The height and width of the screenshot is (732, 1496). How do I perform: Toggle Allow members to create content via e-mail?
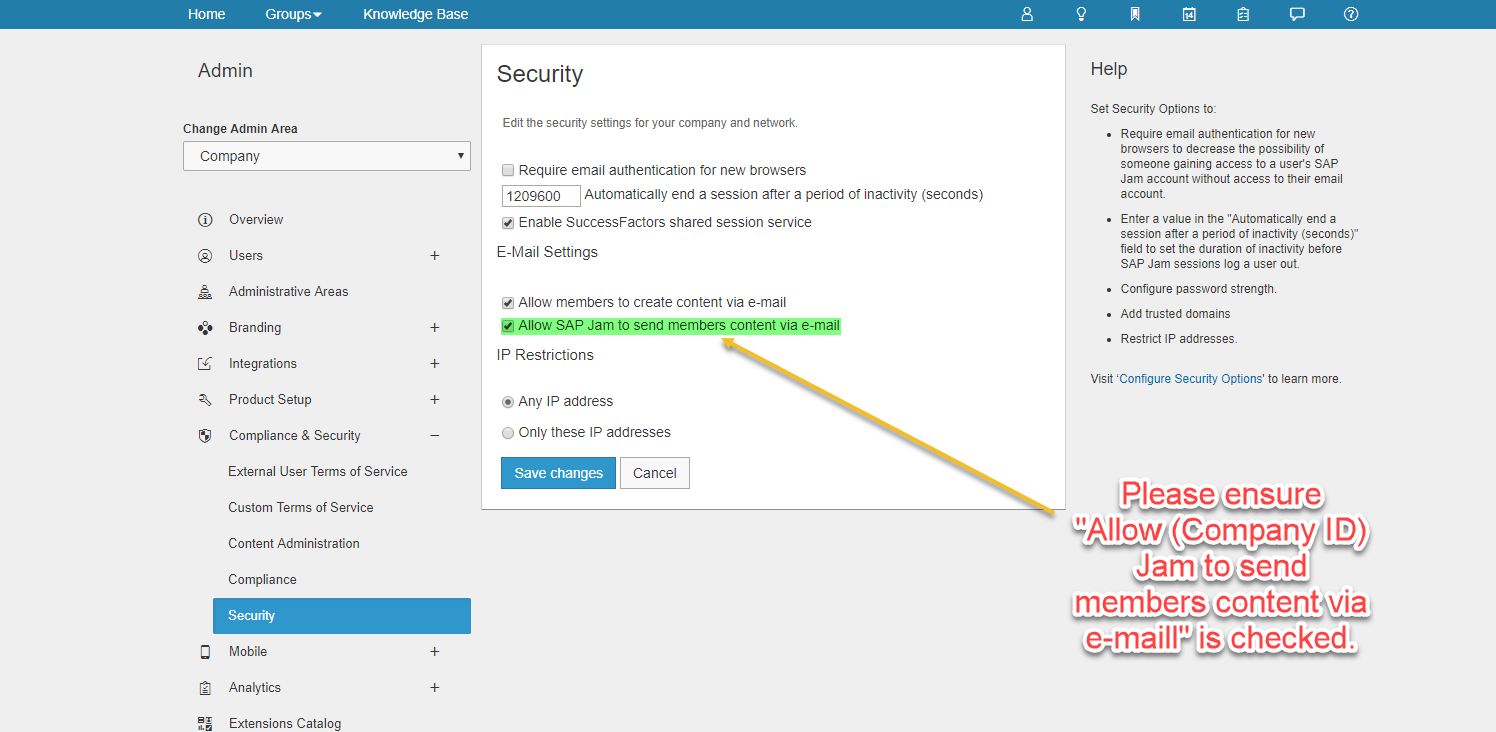point(508,303)
